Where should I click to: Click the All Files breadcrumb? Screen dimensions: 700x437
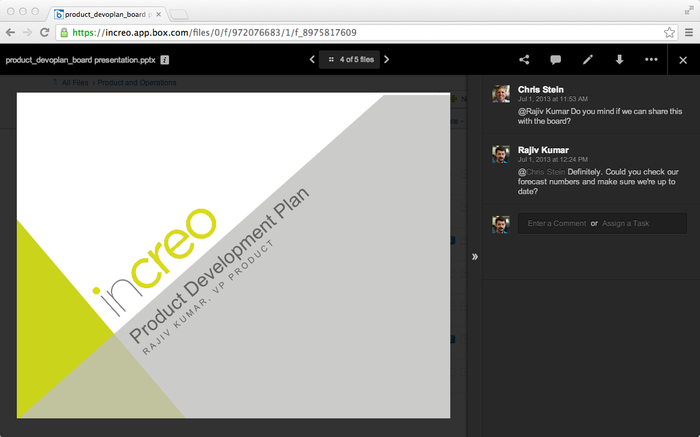tap(75, 83)
